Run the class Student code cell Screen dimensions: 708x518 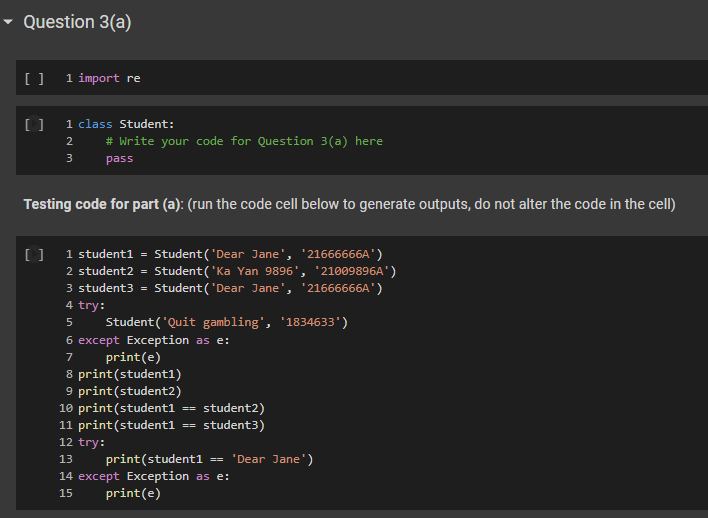click(34, 124)
